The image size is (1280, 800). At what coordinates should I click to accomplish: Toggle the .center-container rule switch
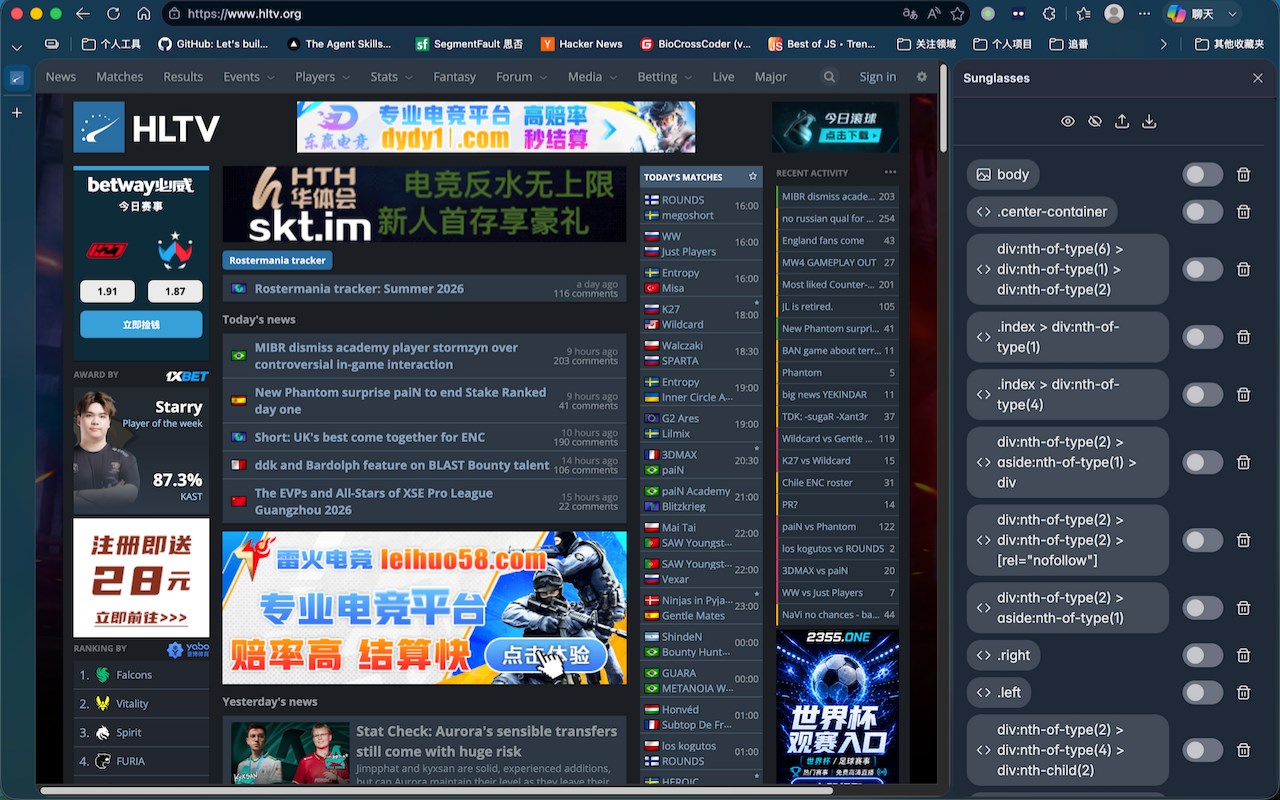[x=1202, y=212]
